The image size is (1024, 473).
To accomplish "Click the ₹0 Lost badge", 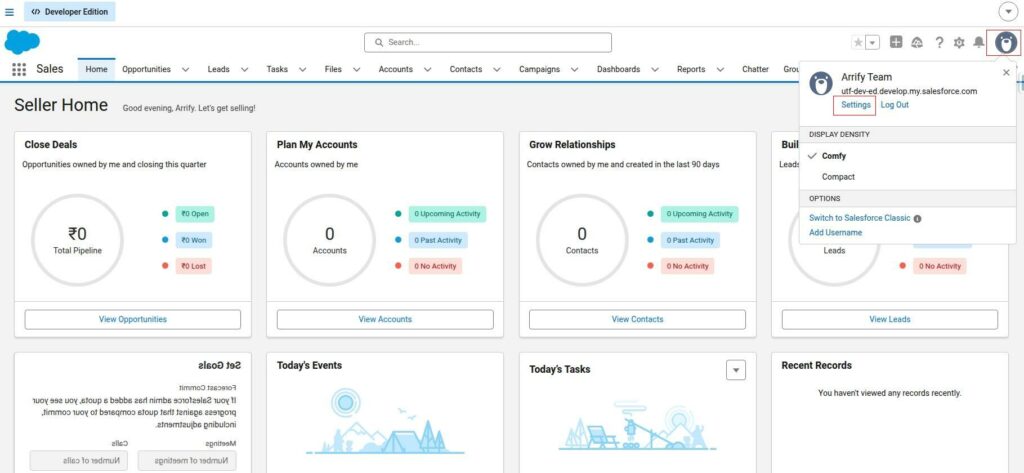I will (194, 267).
